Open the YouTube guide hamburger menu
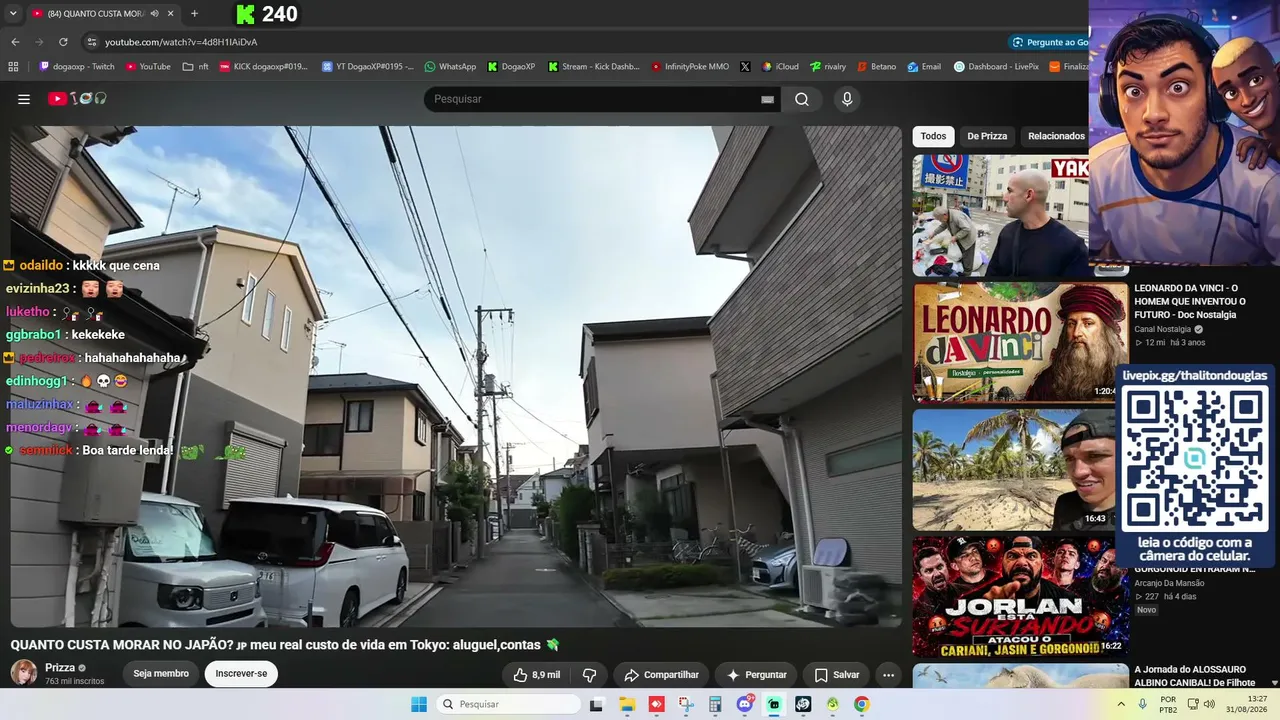1280x720 pixels. coord(24,99)
